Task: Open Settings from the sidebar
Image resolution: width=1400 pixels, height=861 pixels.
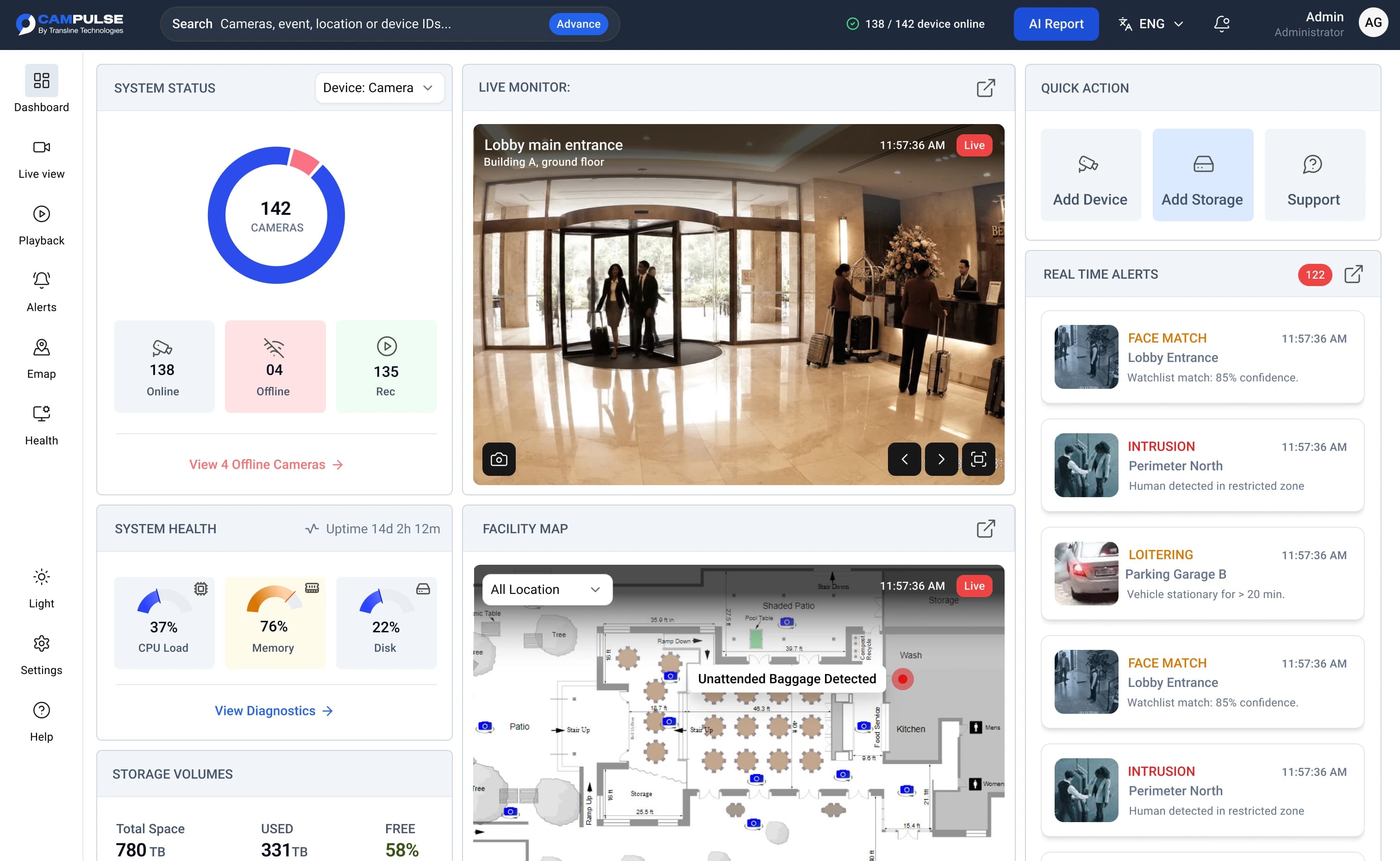Action: pyautogui.click(x=41, y=655)
